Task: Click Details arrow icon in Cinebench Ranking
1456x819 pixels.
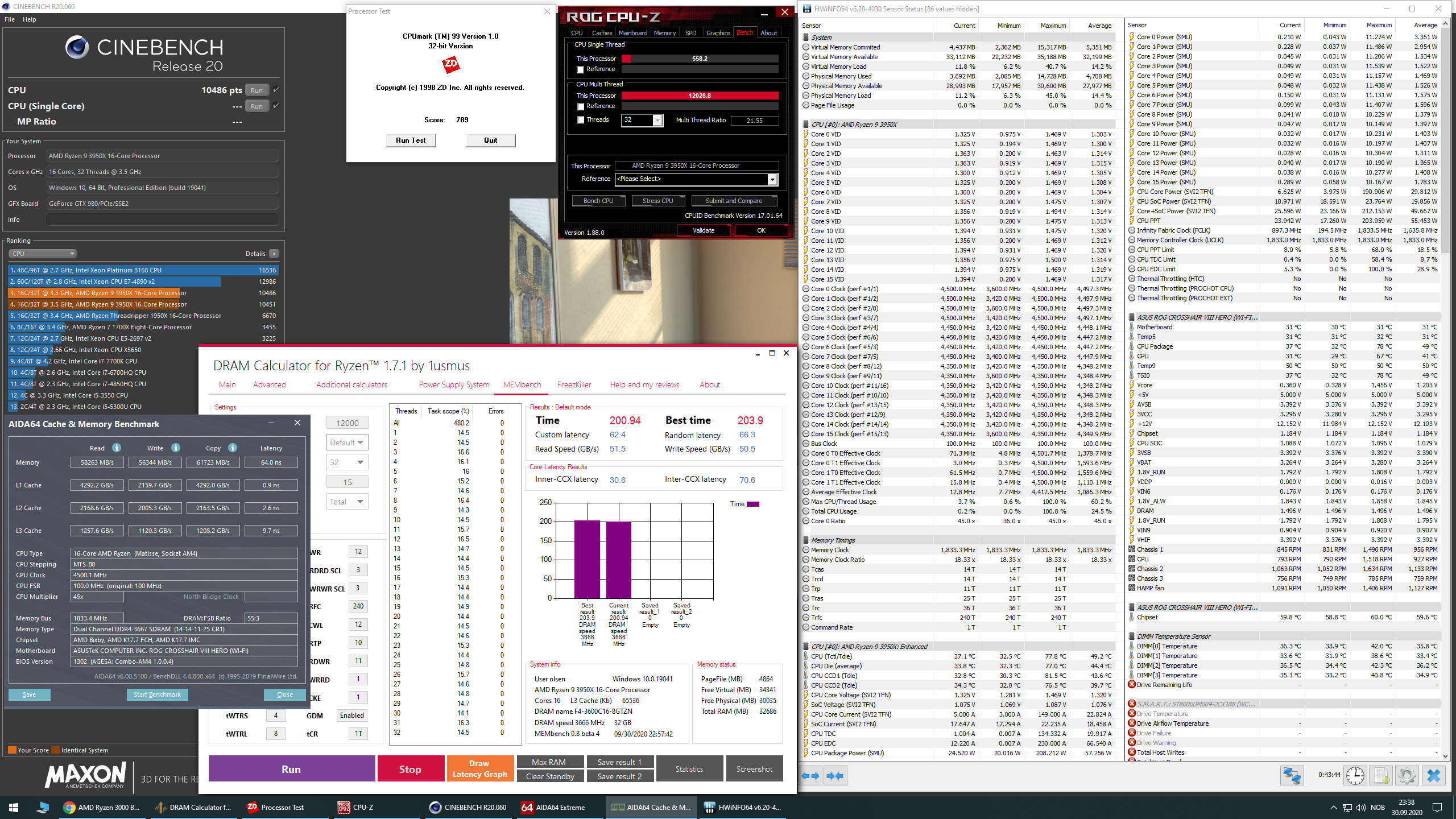Action: [x=274, y=254]
